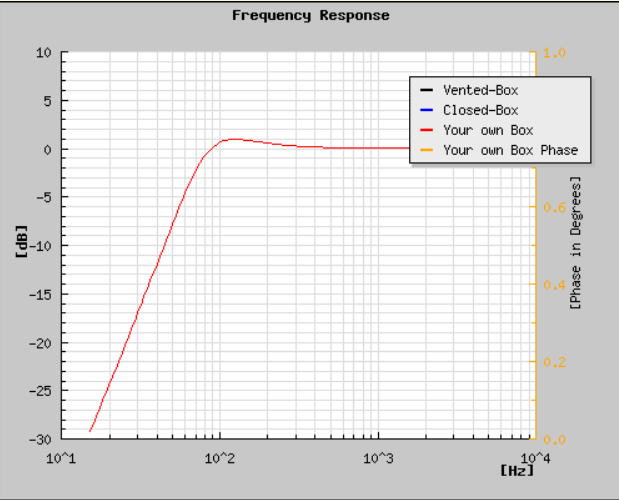Click the [Hz] axis label
Screen dimensions: 619x500
tap(517, 470)
